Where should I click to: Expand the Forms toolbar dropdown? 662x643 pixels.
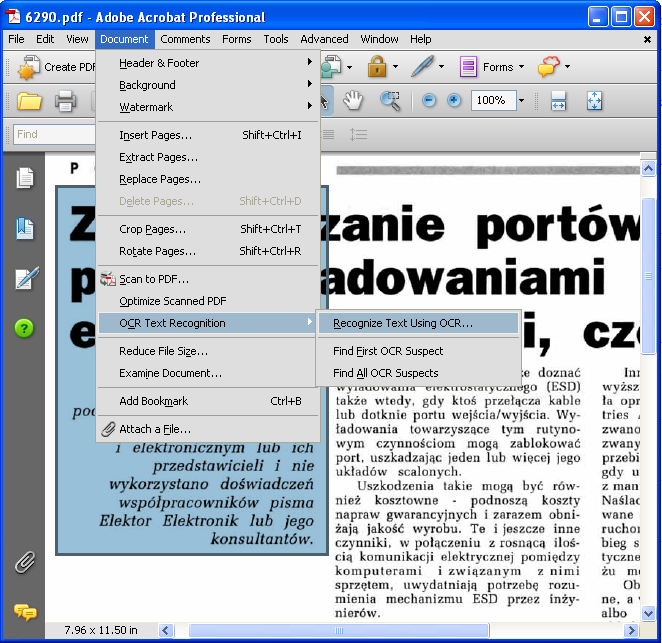521,67
